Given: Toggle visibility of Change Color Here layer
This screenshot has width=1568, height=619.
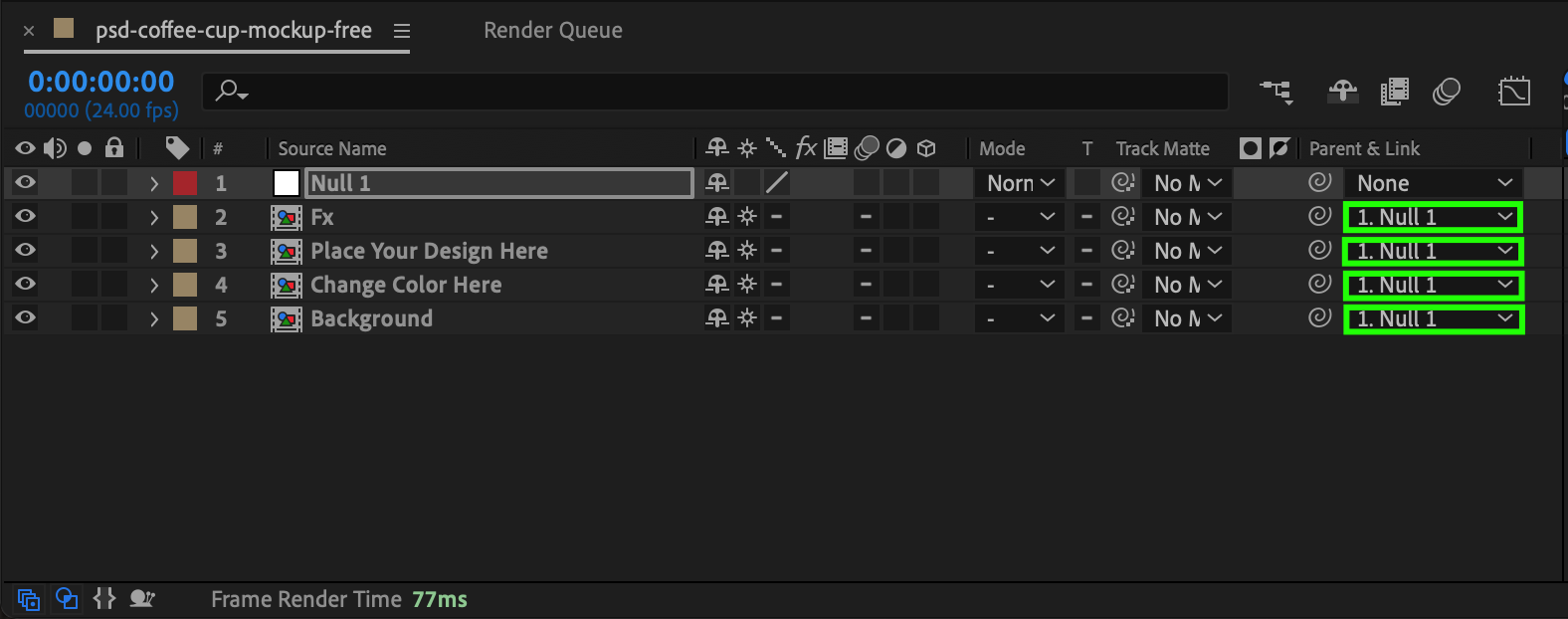Looking at the screenshot, I should pyautogui.click(x=26, y=285).
